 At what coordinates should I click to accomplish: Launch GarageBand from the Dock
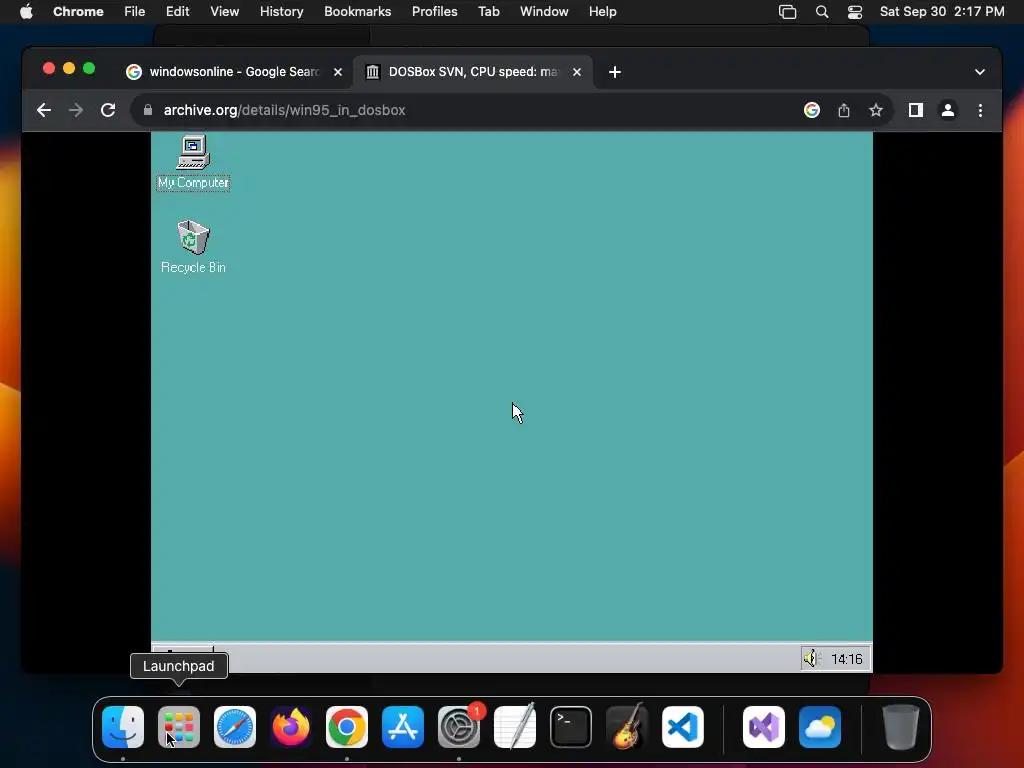tap(627, 726)
